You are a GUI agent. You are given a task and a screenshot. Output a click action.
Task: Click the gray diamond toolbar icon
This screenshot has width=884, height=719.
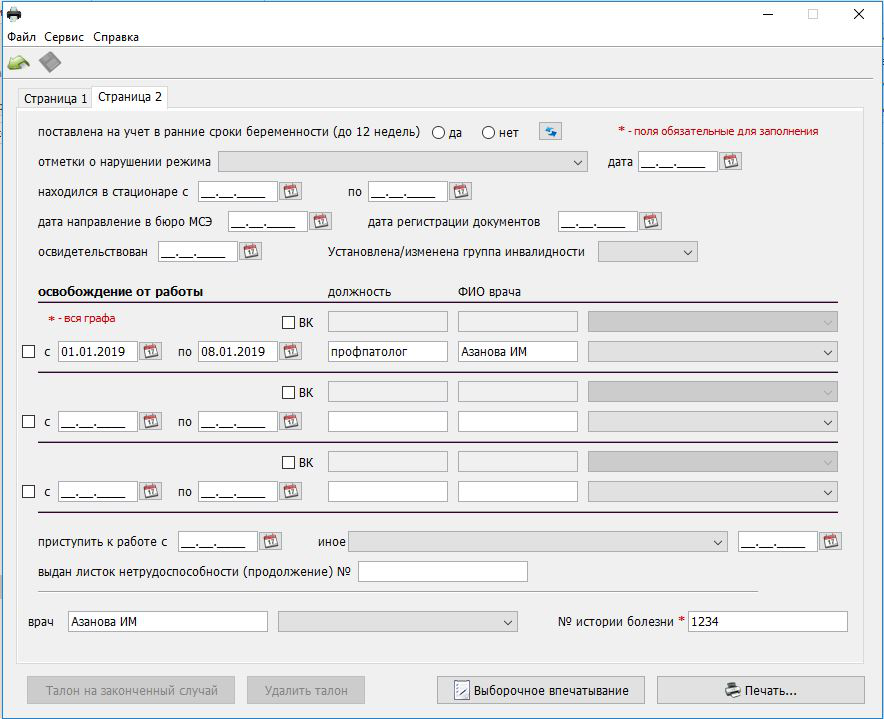[x=50, y=63]
